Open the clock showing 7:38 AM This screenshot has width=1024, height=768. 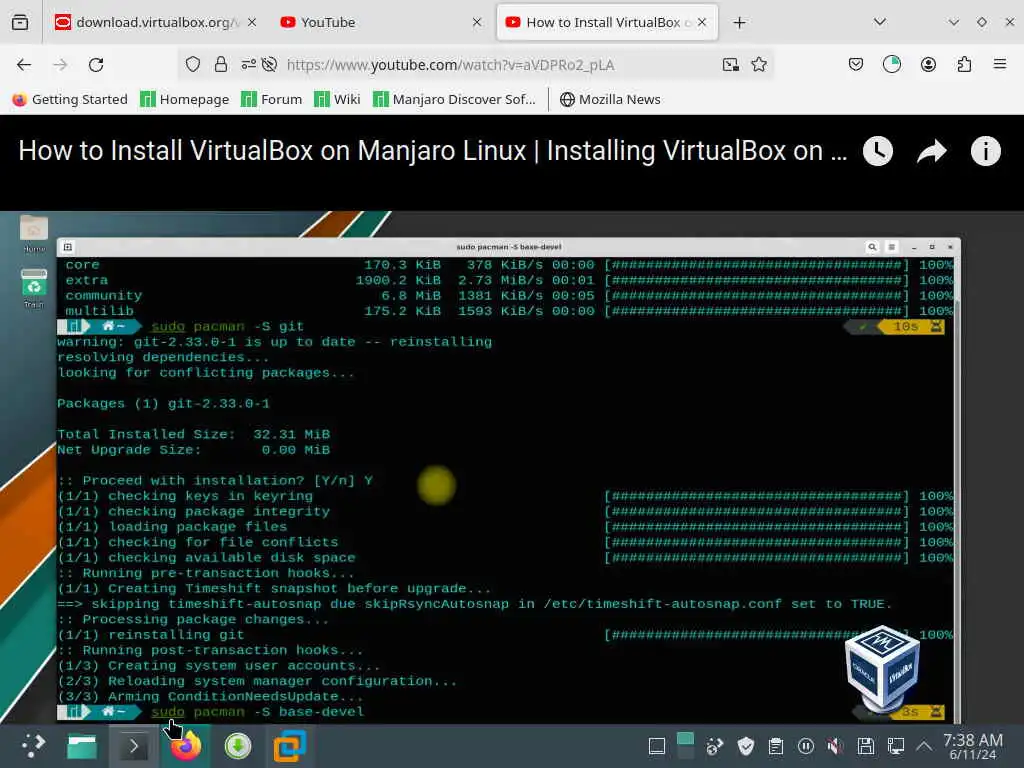click(973, 746)
